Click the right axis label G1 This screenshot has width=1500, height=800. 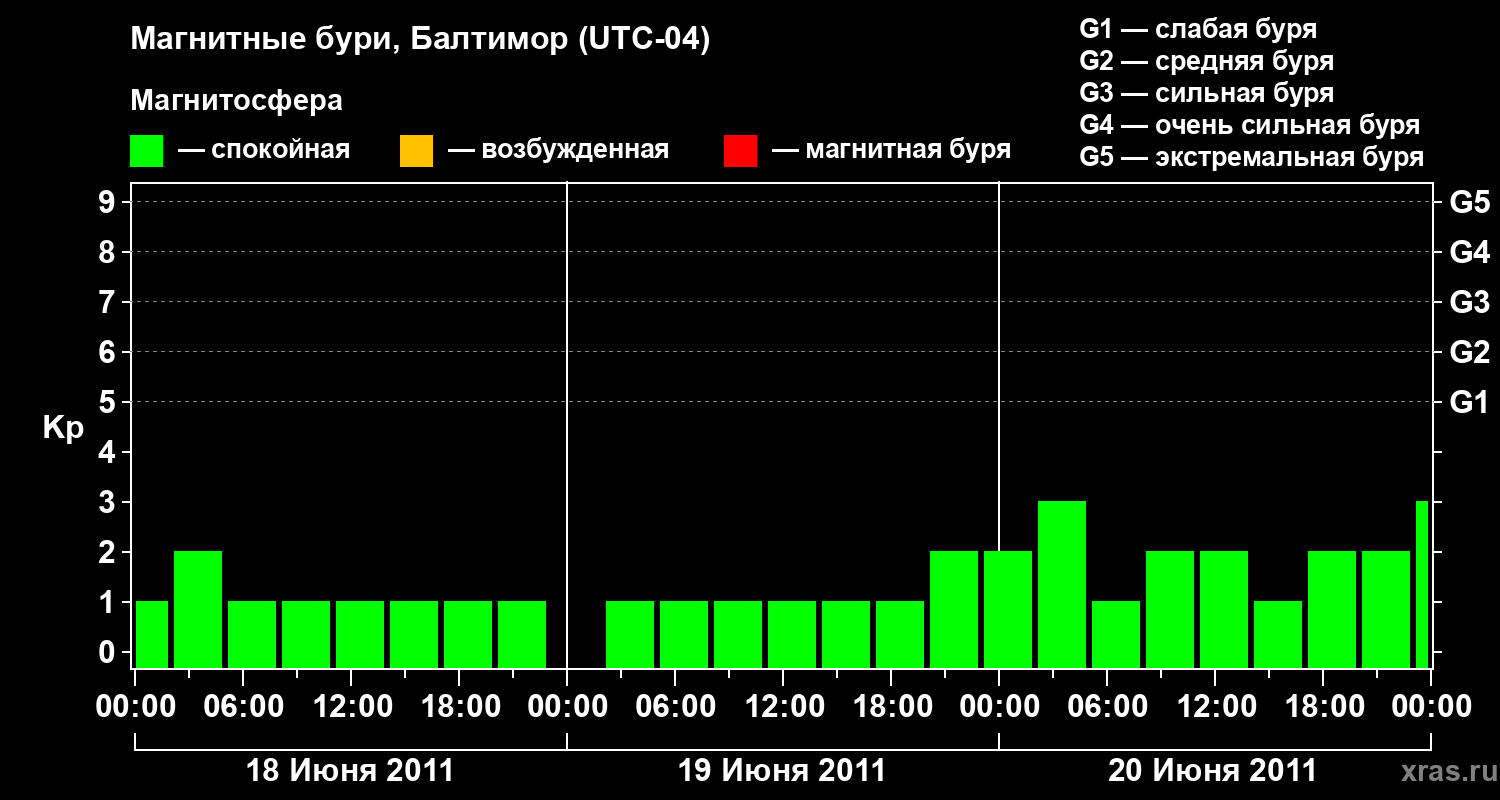(x=1469, y=402)
